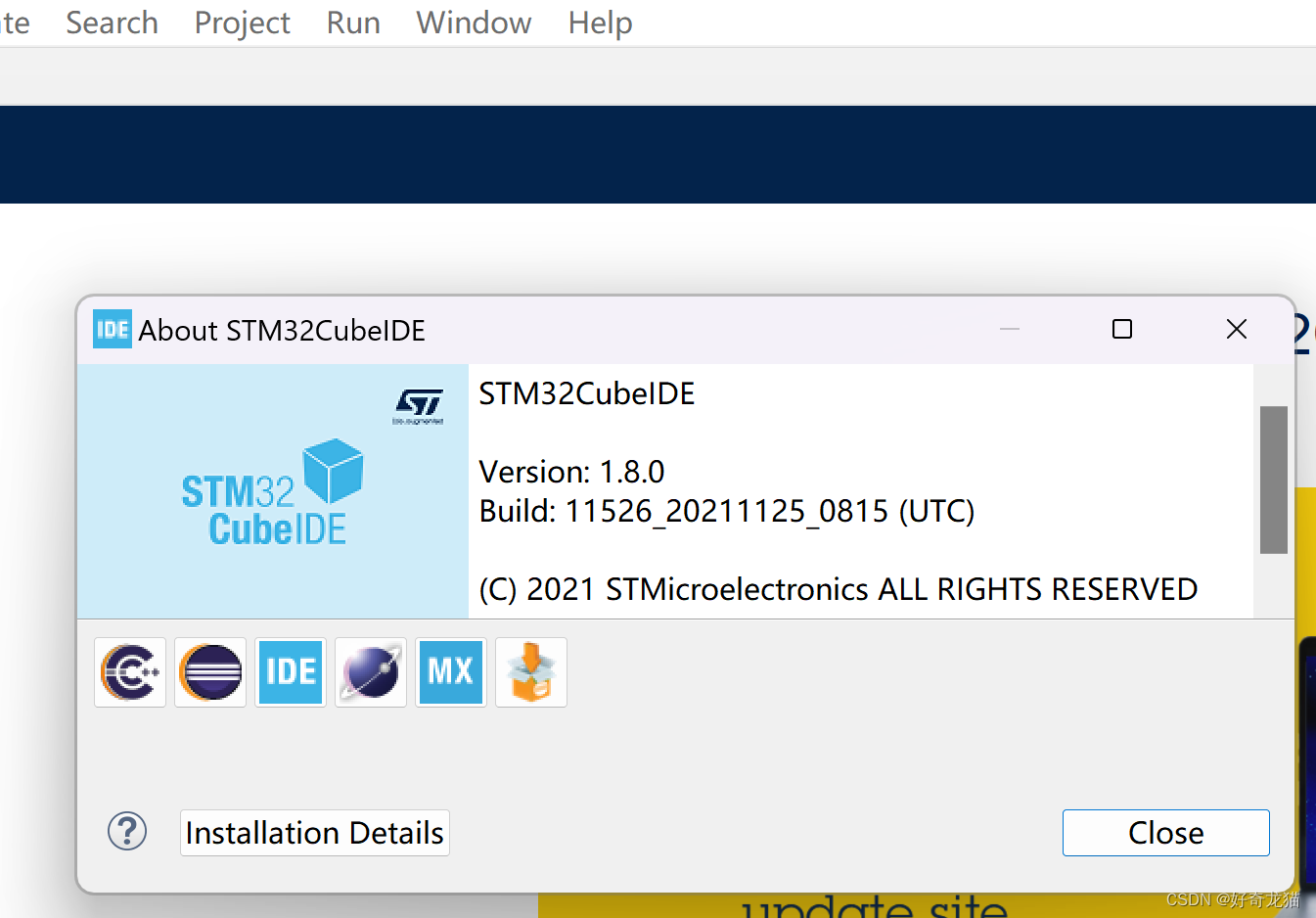Screen dimensions: 1316x918
Task: Select the Eclipse CDT feature icon
Action: click(130, 672)
